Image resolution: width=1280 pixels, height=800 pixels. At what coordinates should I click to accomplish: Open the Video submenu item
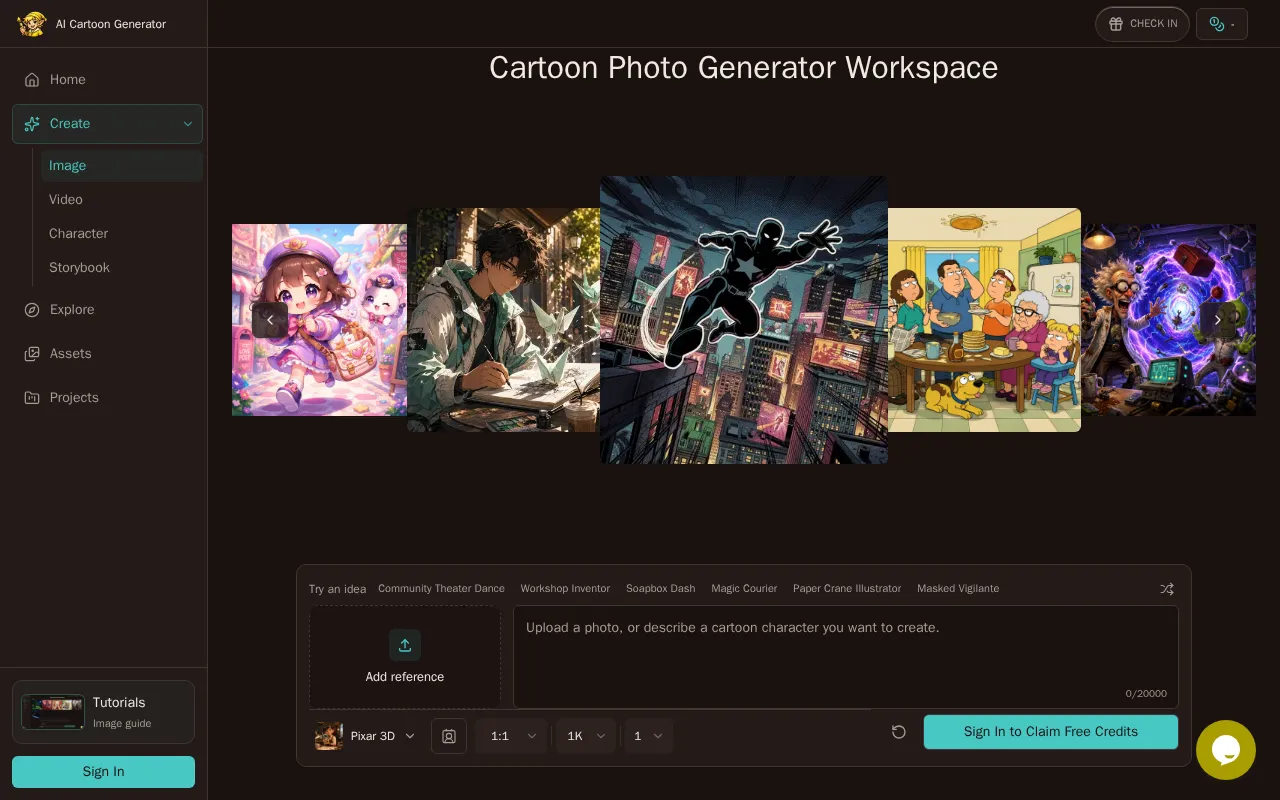coord(122,200)
